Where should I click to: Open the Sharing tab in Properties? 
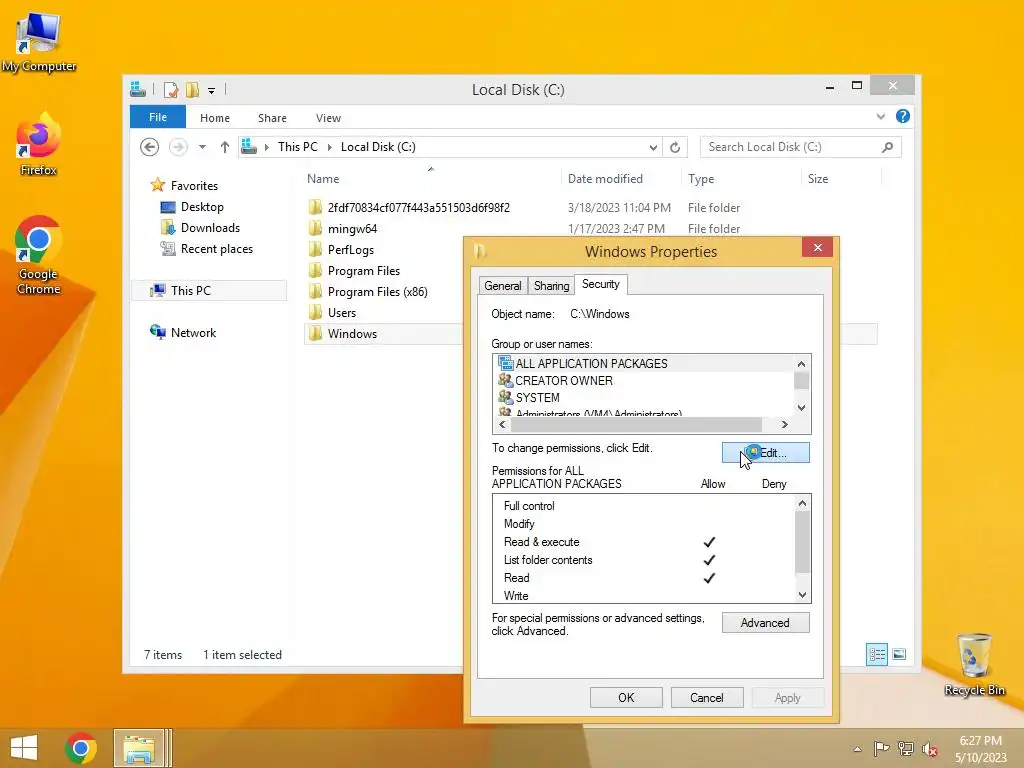click(551, 285)
